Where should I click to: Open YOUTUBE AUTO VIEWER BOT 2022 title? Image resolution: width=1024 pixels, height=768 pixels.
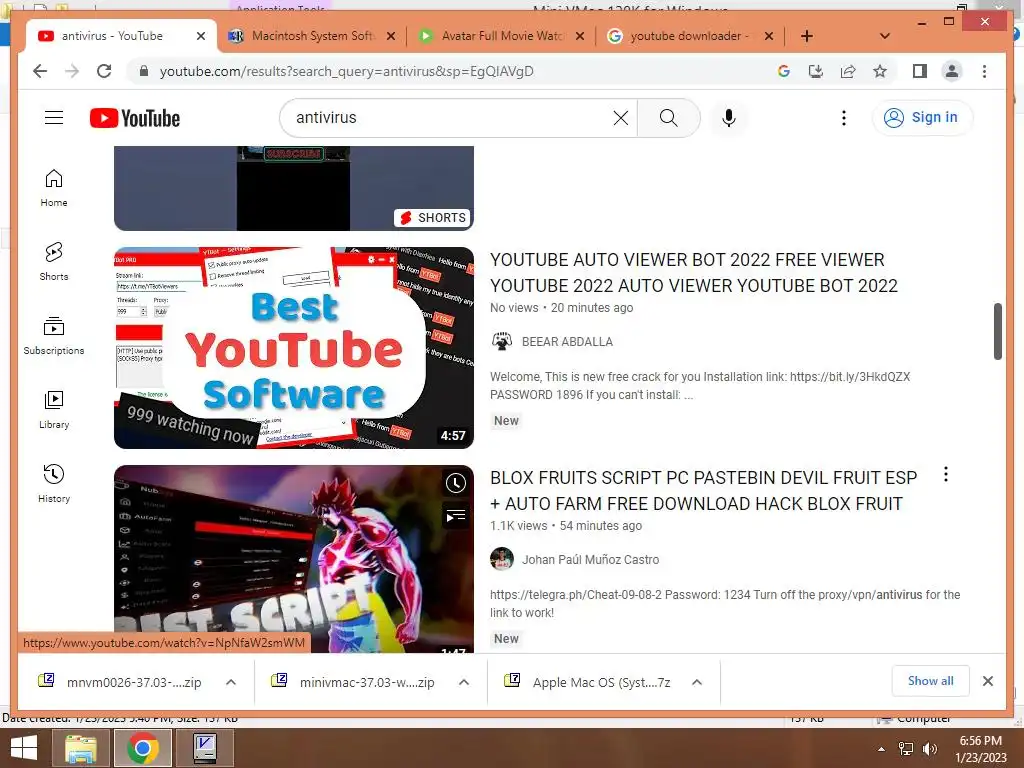(694, 272)
